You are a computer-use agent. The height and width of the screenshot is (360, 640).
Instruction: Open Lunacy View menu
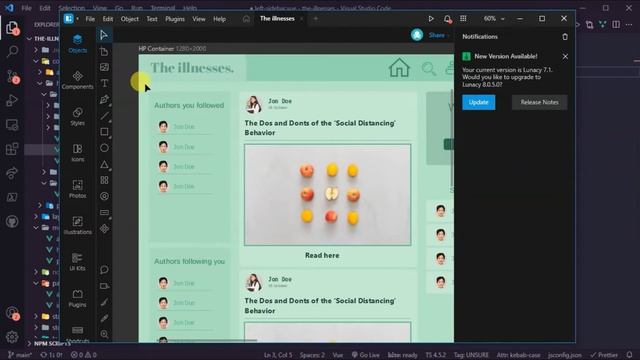coord(199,19)
